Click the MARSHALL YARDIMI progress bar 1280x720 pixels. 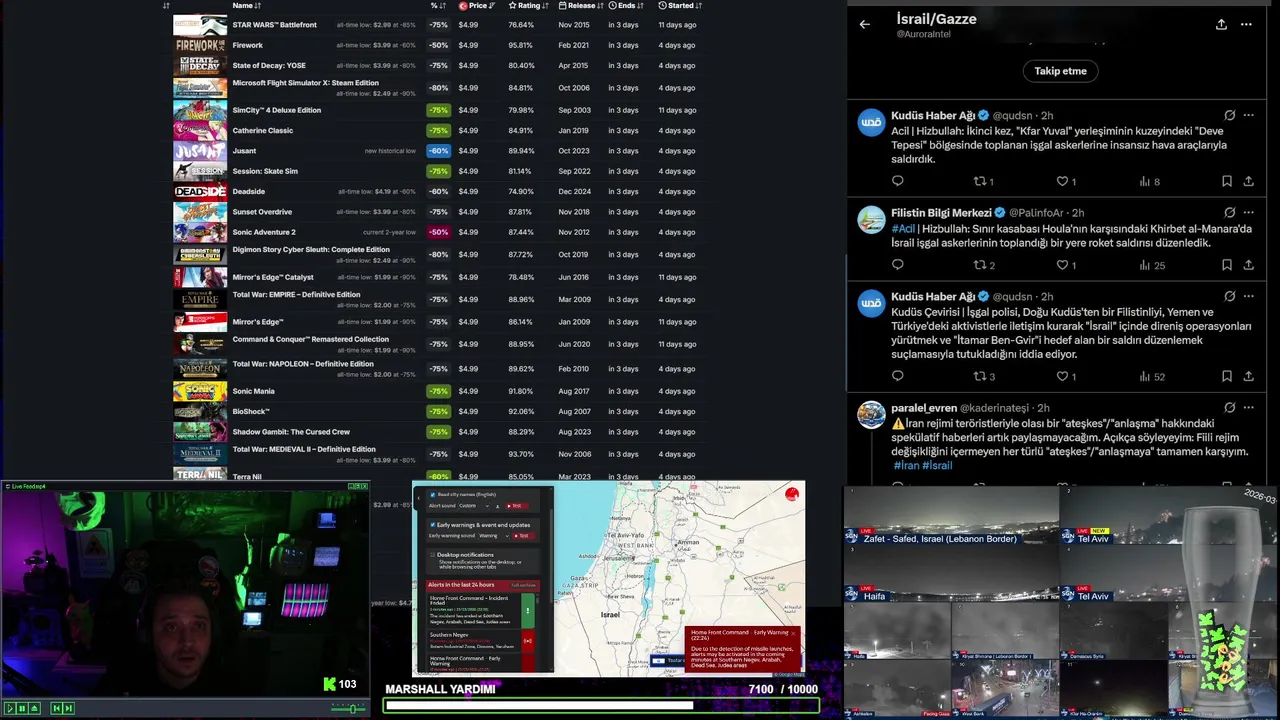(x=601, y=706)
